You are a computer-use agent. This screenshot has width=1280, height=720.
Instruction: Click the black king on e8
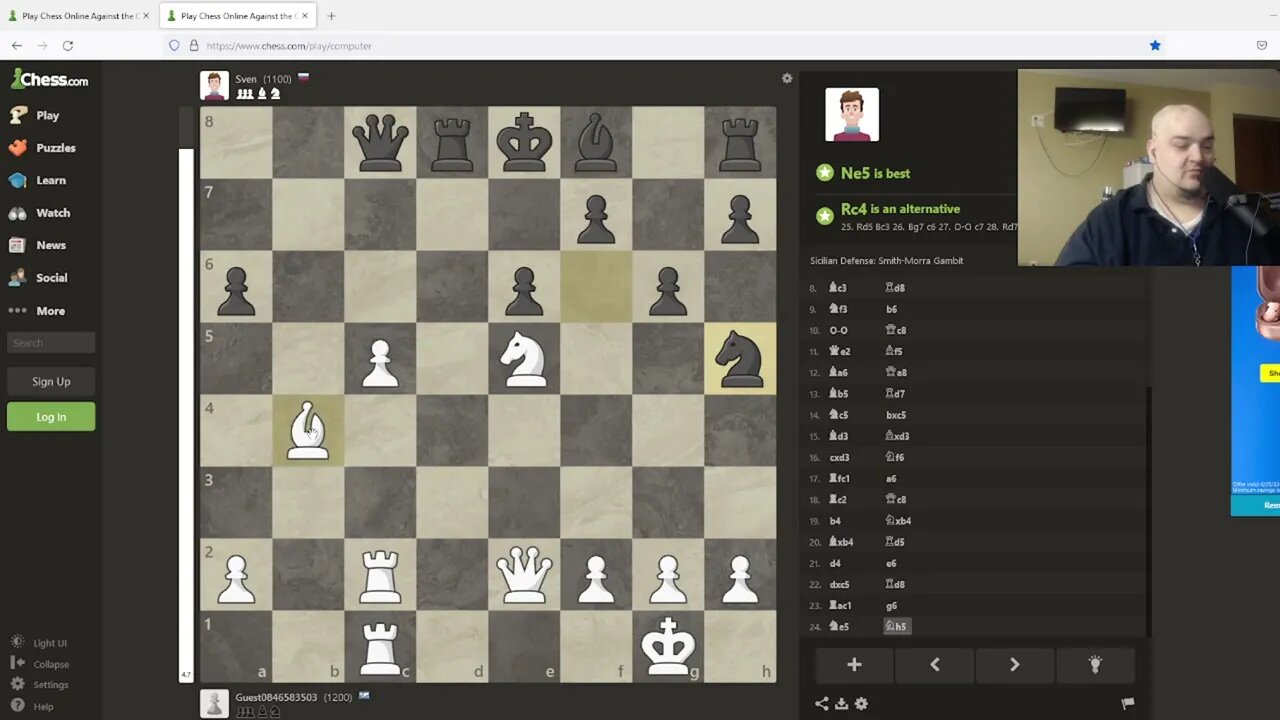pos(524,143)
